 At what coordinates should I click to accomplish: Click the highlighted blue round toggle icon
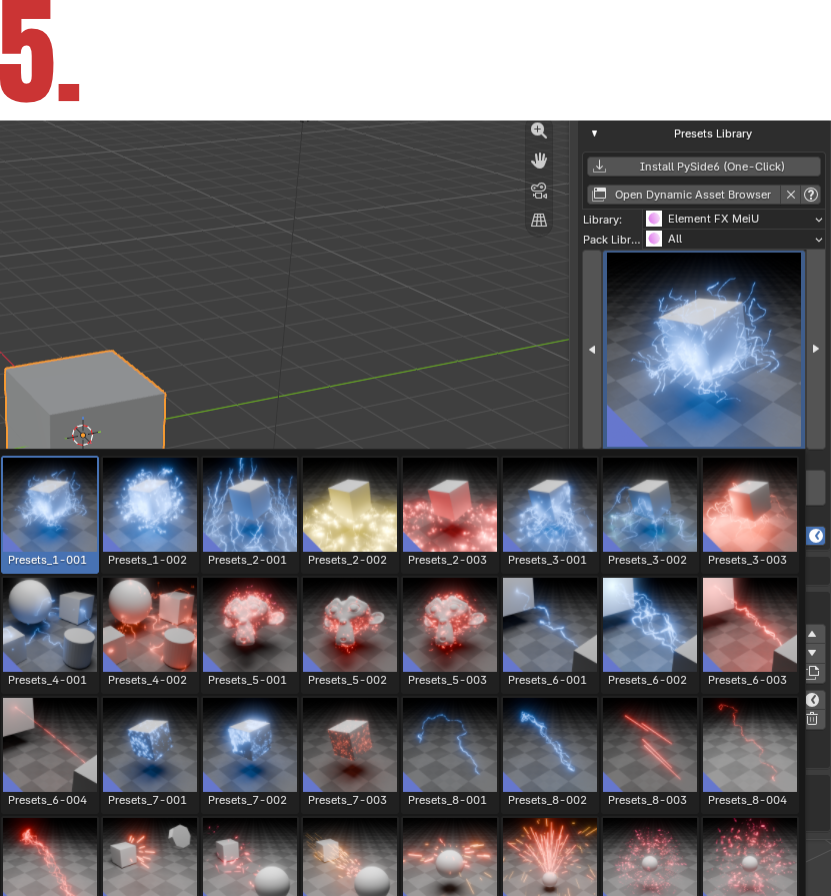[x=816, y=535]
